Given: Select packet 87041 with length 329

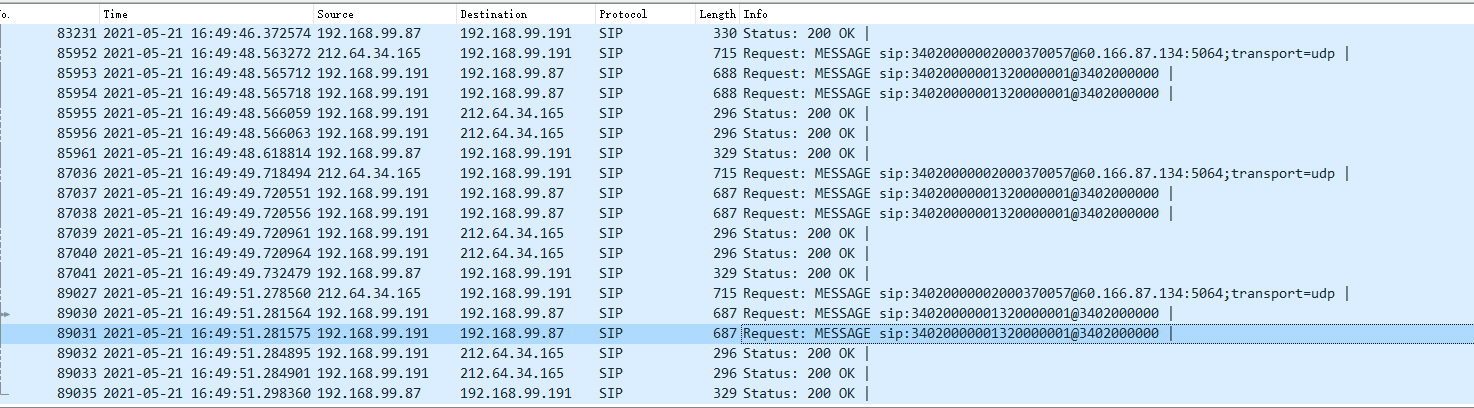Looking at the screenshot, I should [x=400, y=273].
